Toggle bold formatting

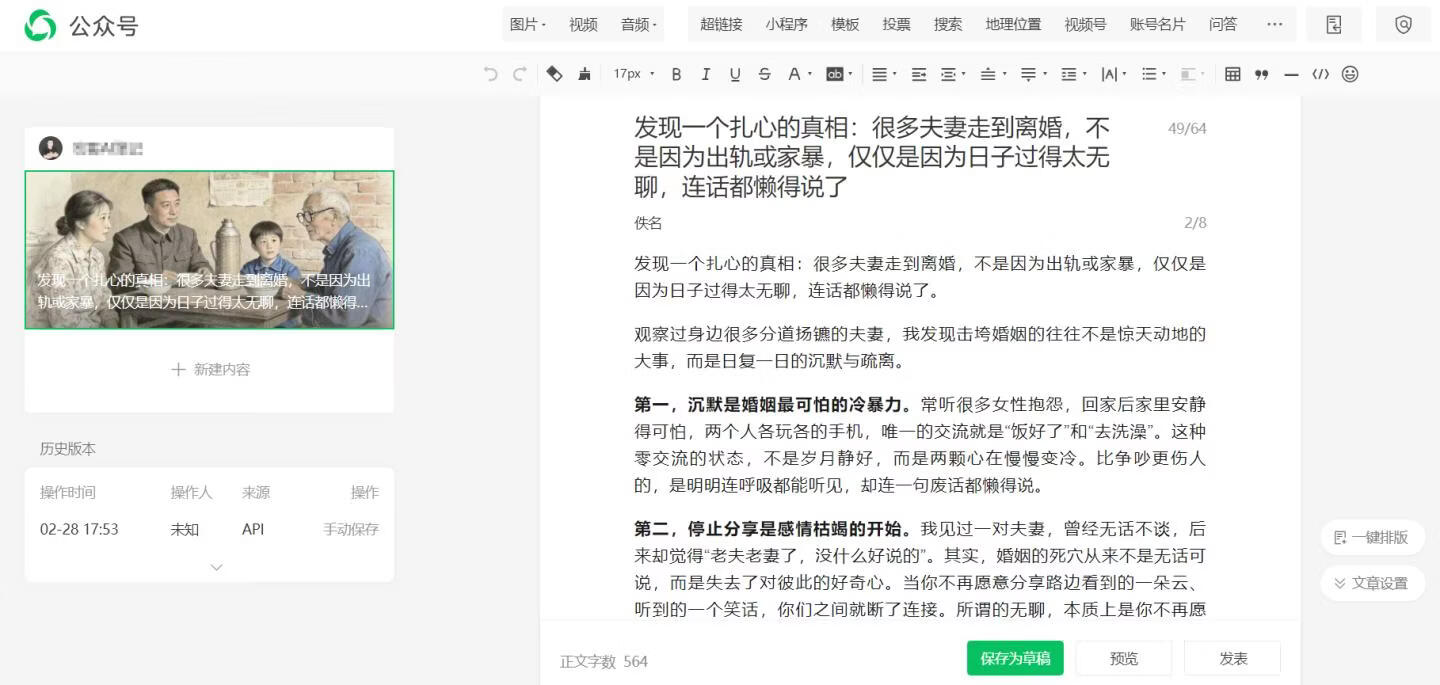pyautogui.click(x=676, y=73)
